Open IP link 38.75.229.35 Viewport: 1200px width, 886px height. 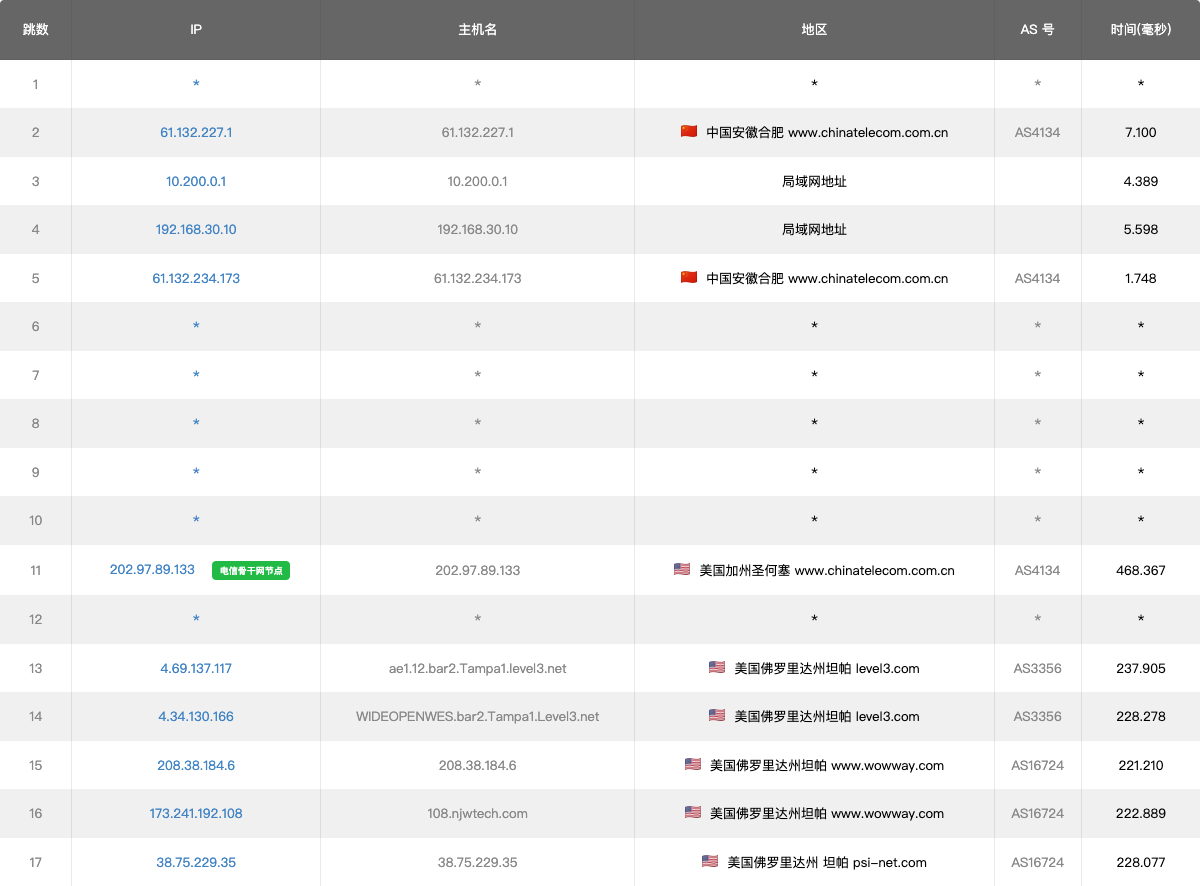(196, 862)
